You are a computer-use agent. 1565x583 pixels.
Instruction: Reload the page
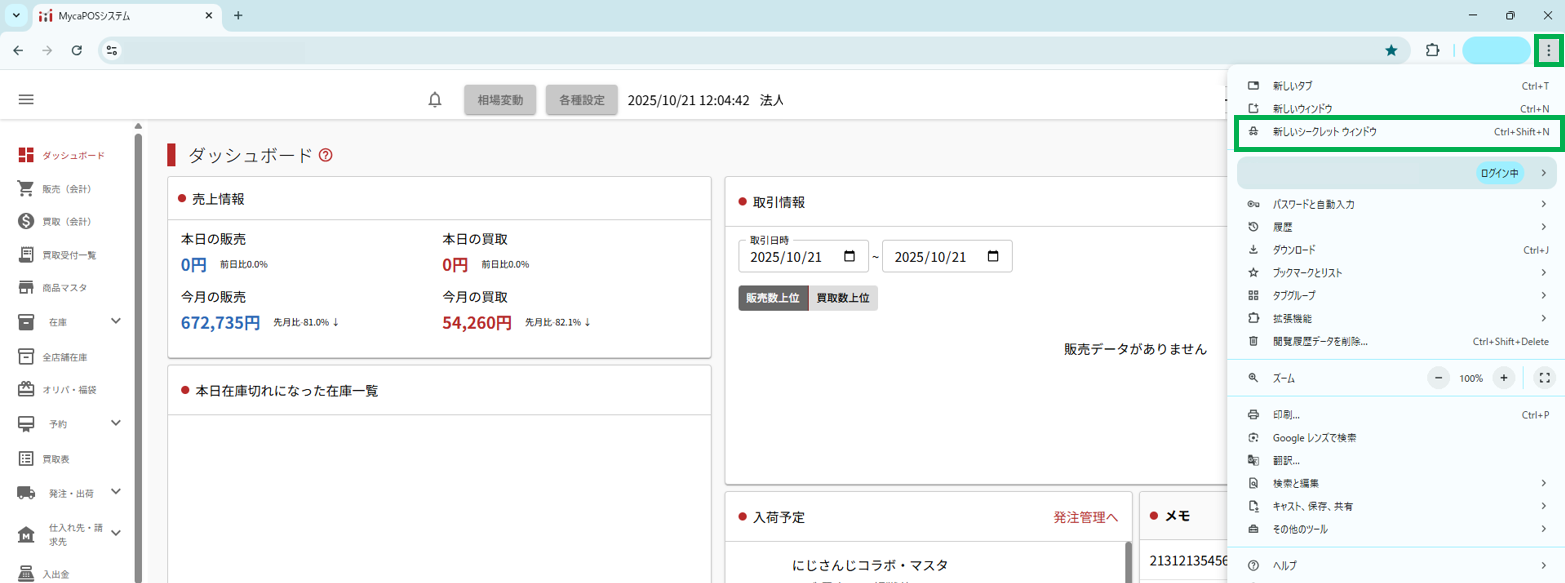click(77, 50)
